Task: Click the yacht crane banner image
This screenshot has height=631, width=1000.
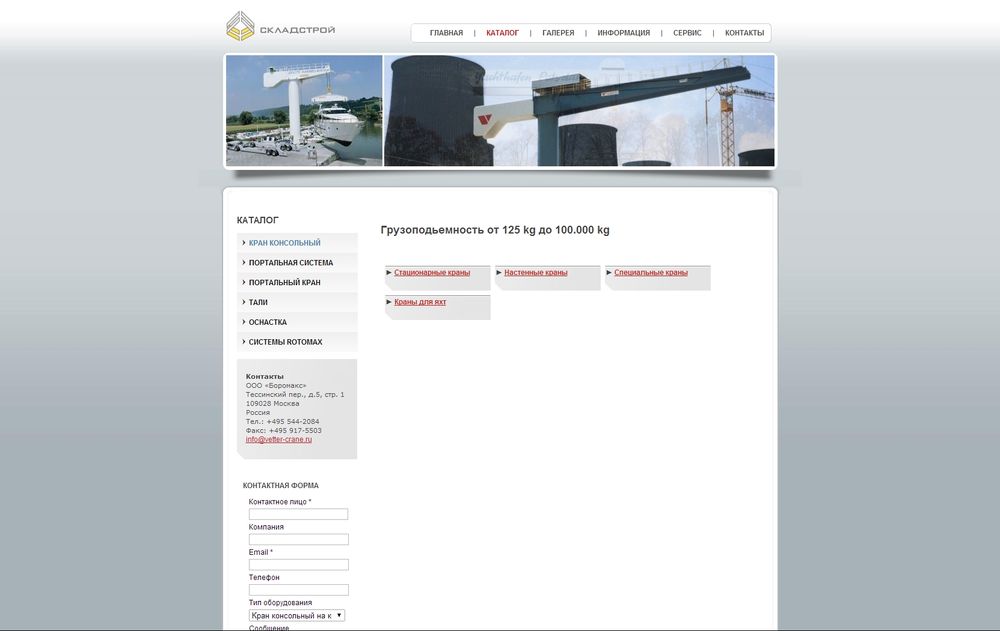Action: coord(304,110)
